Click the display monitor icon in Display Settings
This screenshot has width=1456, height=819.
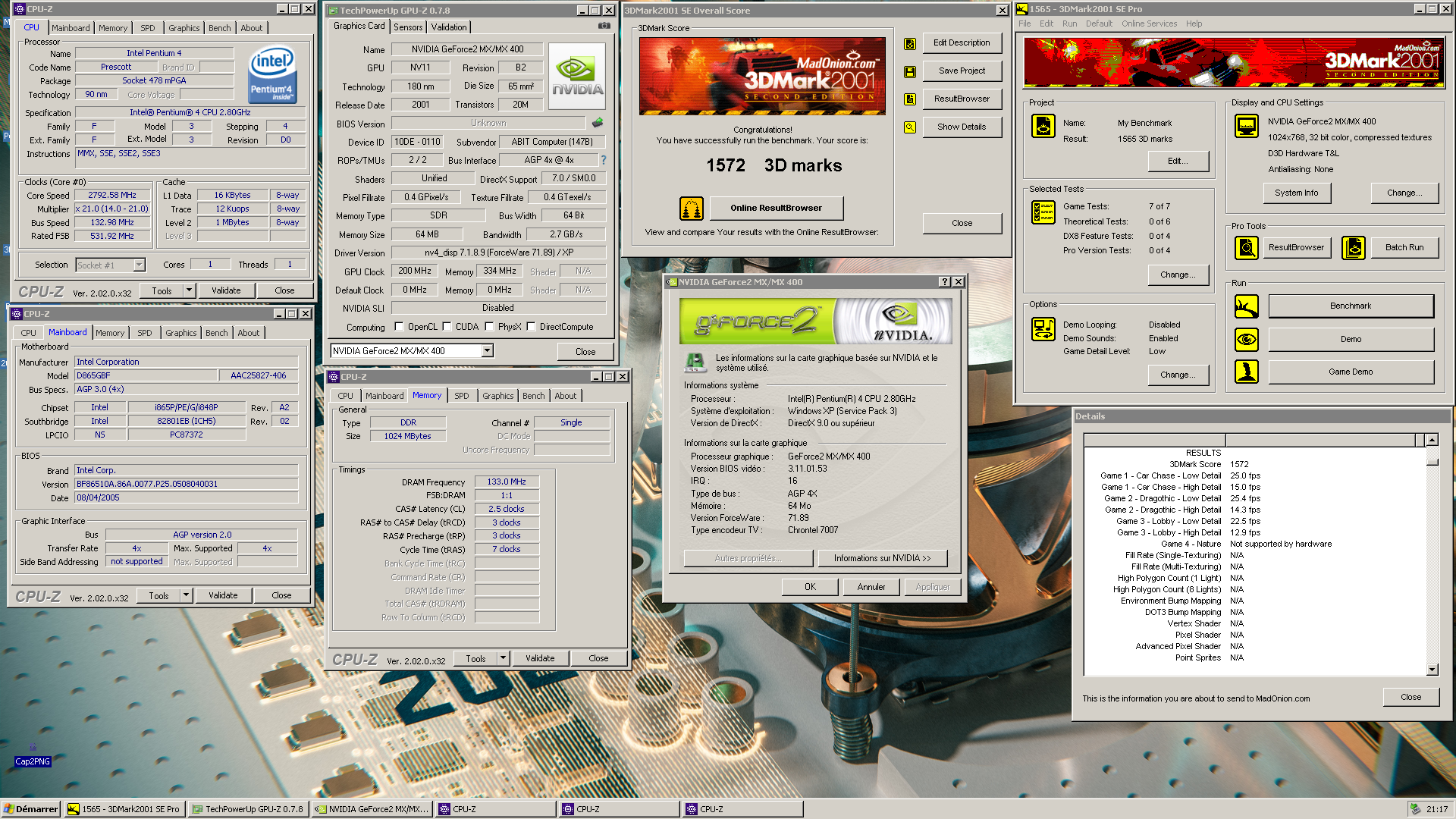click(1247, 126)
